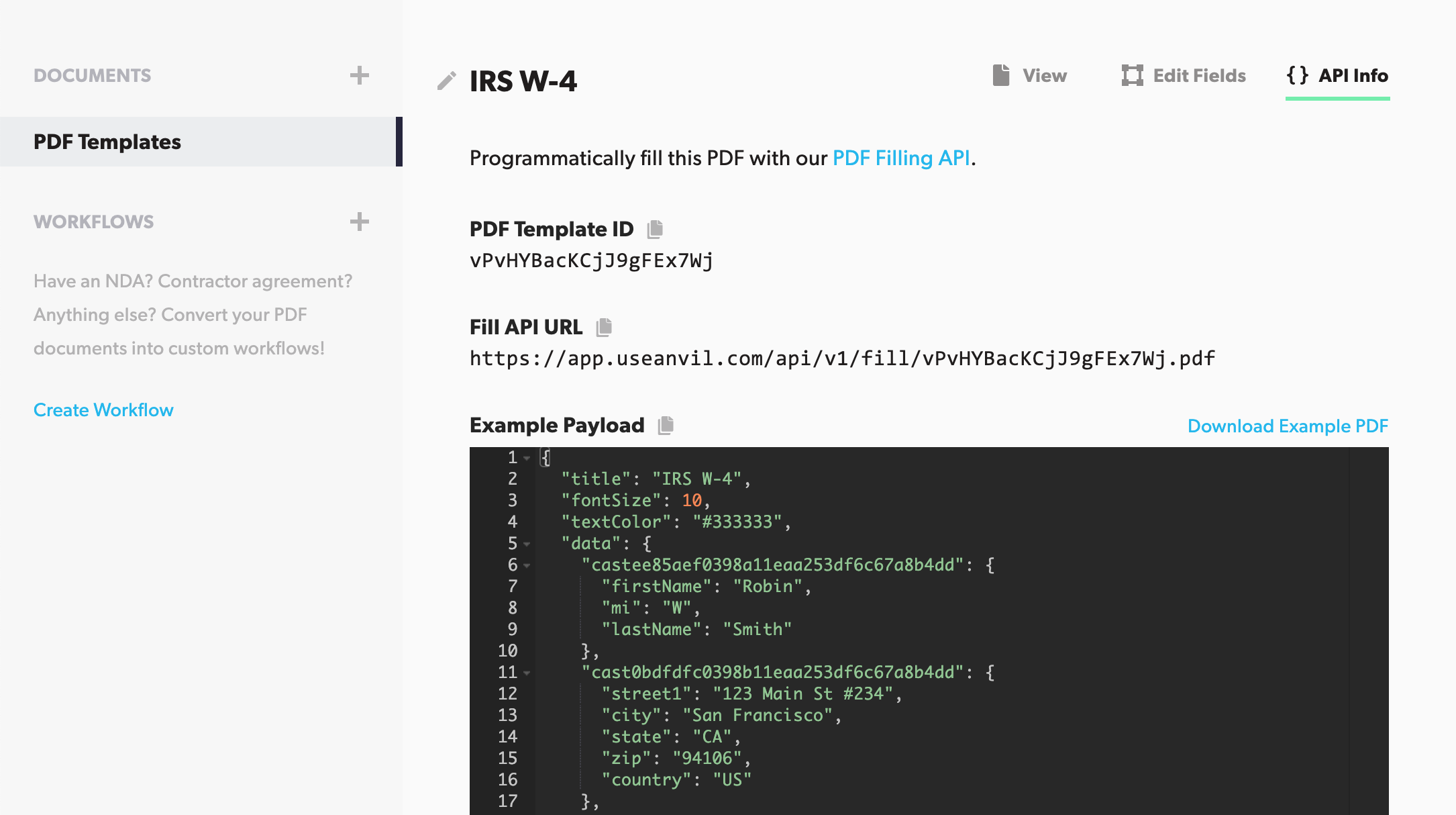Collapse the fold arrow at line 11

coord(527,673)
